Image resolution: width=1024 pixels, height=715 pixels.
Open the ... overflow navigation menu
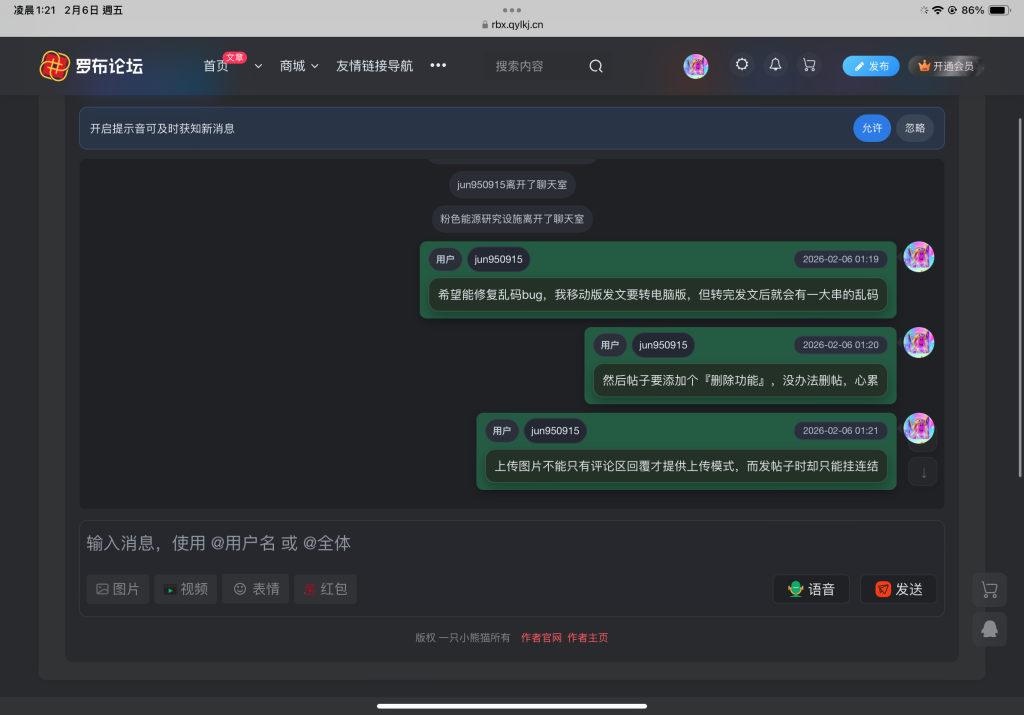pyautogui.click(x=438, y=64)
